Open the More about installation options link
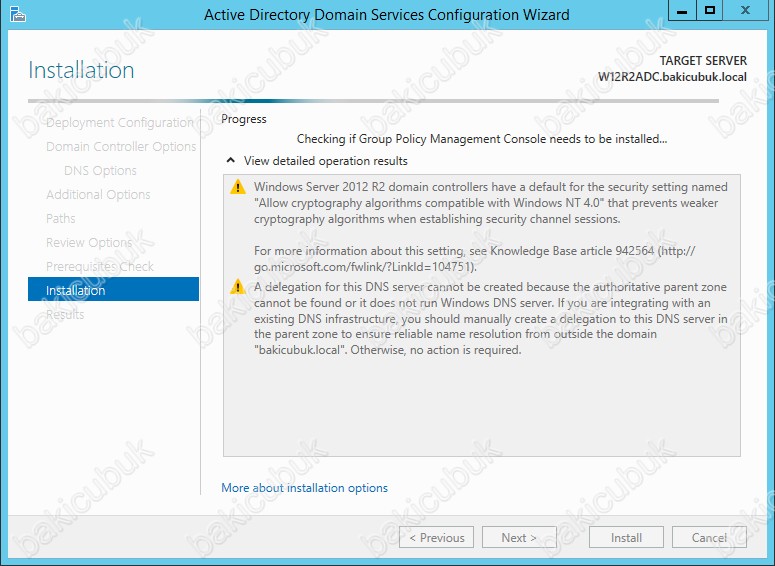Screen dimensions: 775x566 304,488
